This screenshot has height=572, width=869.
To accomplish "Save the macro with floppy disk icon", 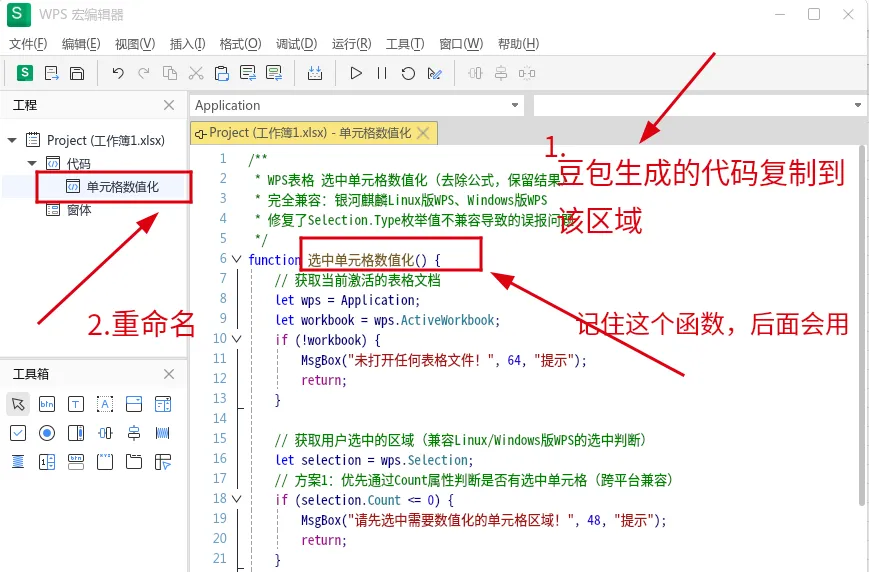I will click(x=77, y=73).
